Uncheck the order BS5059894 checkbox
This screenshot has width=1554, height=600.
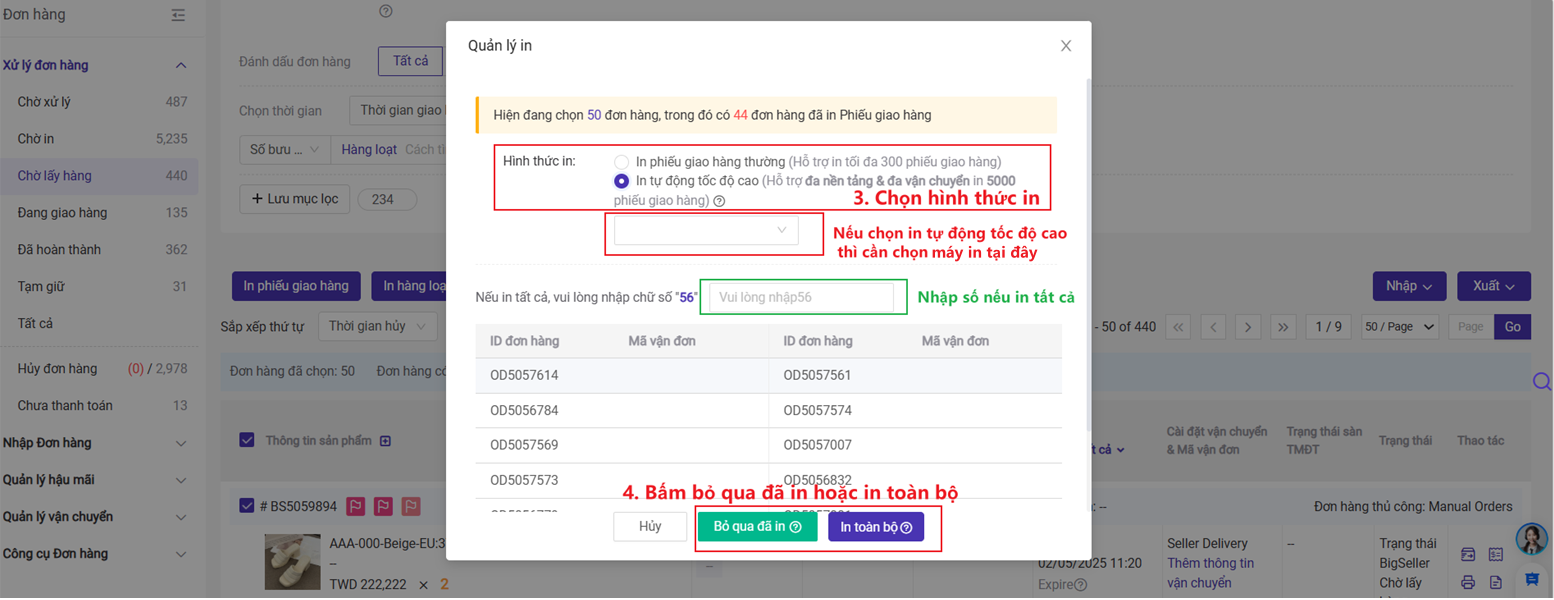247,506
